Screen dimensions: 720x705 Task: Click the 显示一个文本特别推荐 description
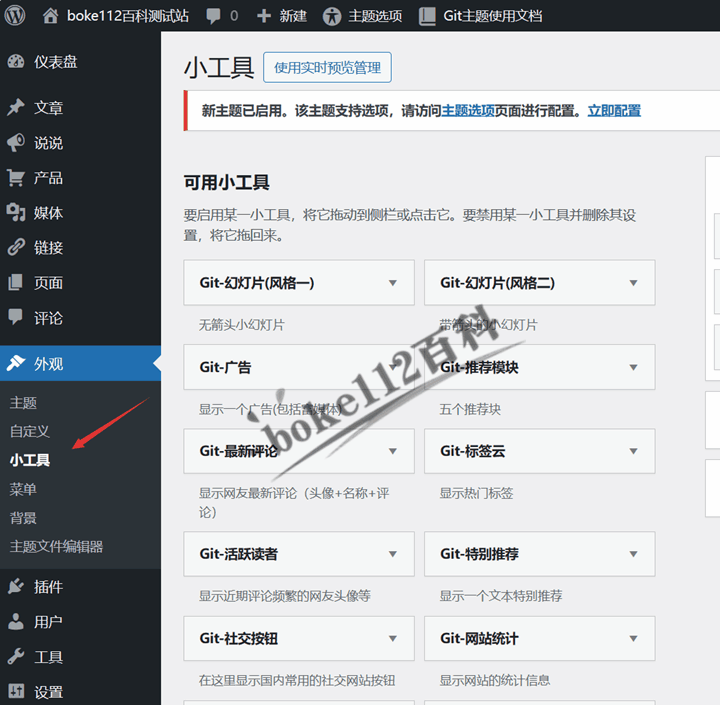point(501,596)
